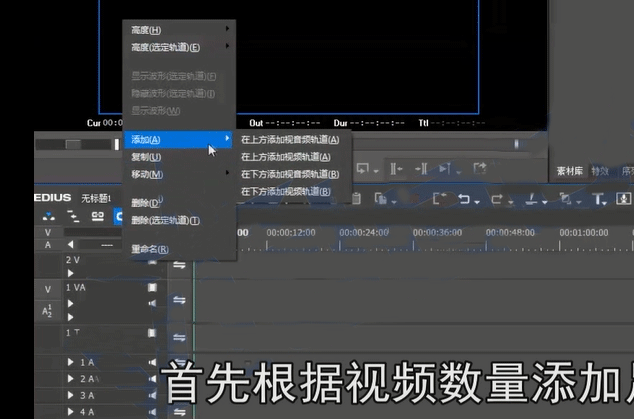
Task: Click the export icon below preview
Action: click(480, 167)
